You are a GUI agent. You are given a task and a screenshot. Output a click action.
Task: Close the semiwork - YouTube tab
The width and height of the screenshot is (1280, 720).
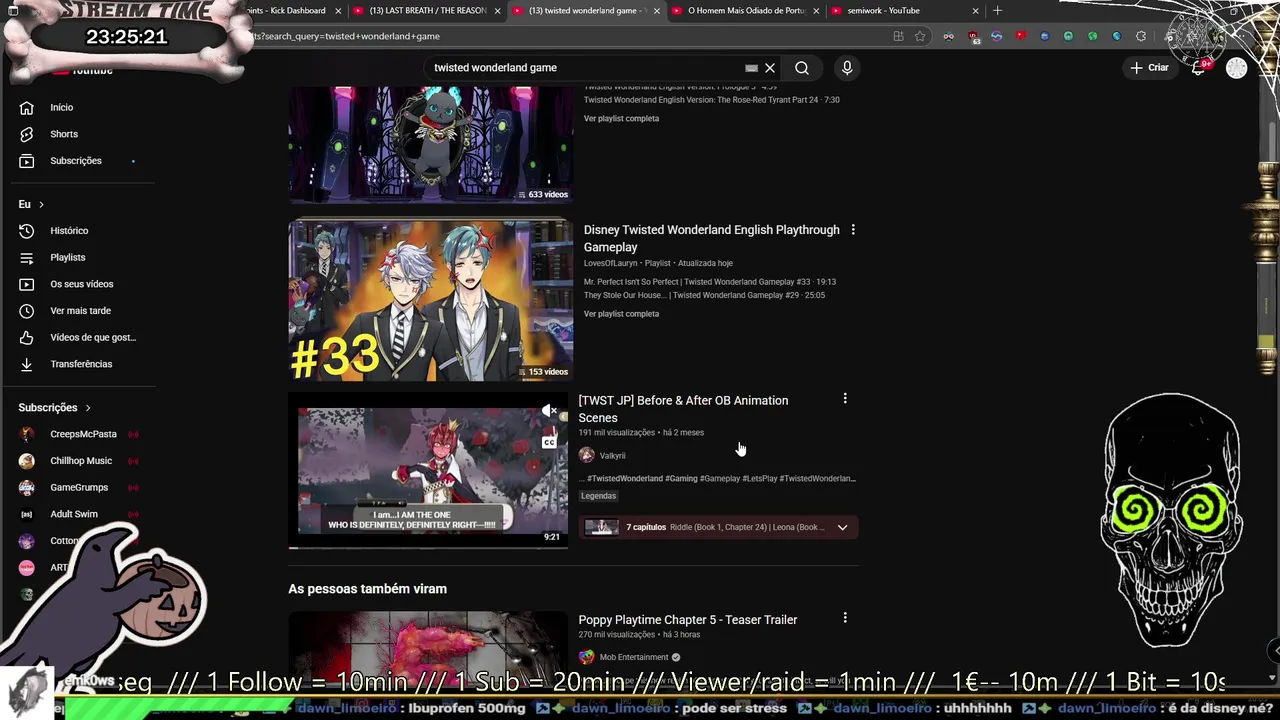point(976,11)
